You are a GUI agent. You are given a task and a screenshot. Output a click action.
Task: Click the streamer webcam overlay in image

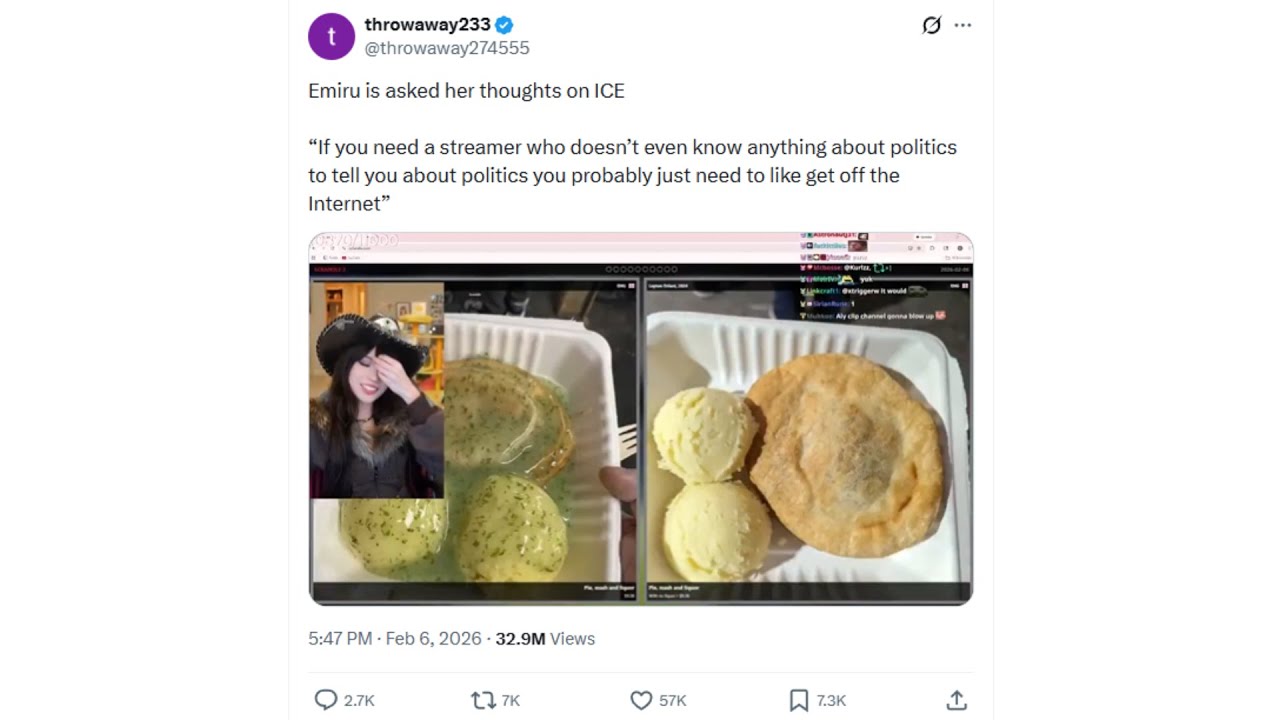click(377, 390)
